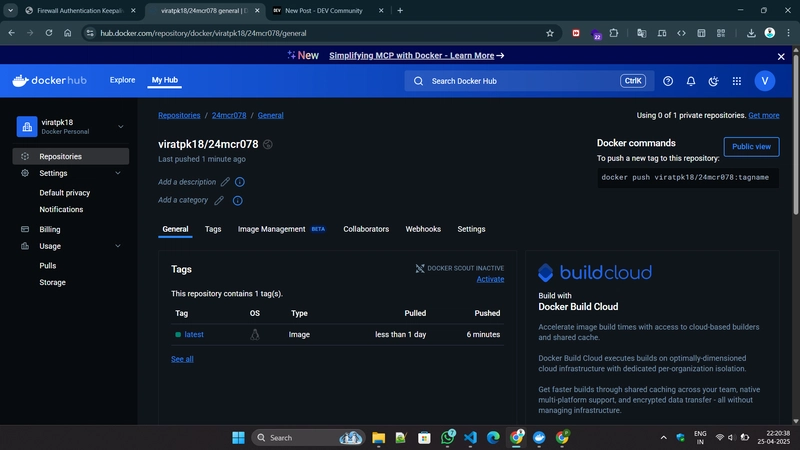Image resolution: width=800 pixels, height=450 pixels.
Task: Open the Webhooks tab
Action: [423, 229]
